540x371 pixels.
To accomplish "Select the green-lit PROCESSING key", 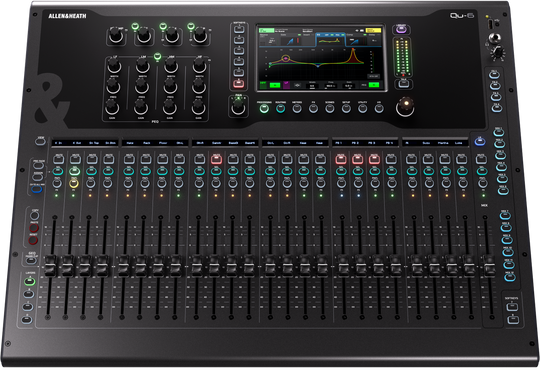I will pos(264,109).
